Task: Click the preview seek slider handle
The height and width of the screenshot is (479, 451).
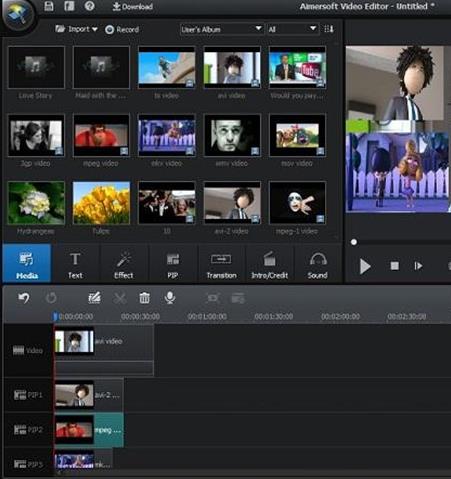Action: tap(354, 242)
